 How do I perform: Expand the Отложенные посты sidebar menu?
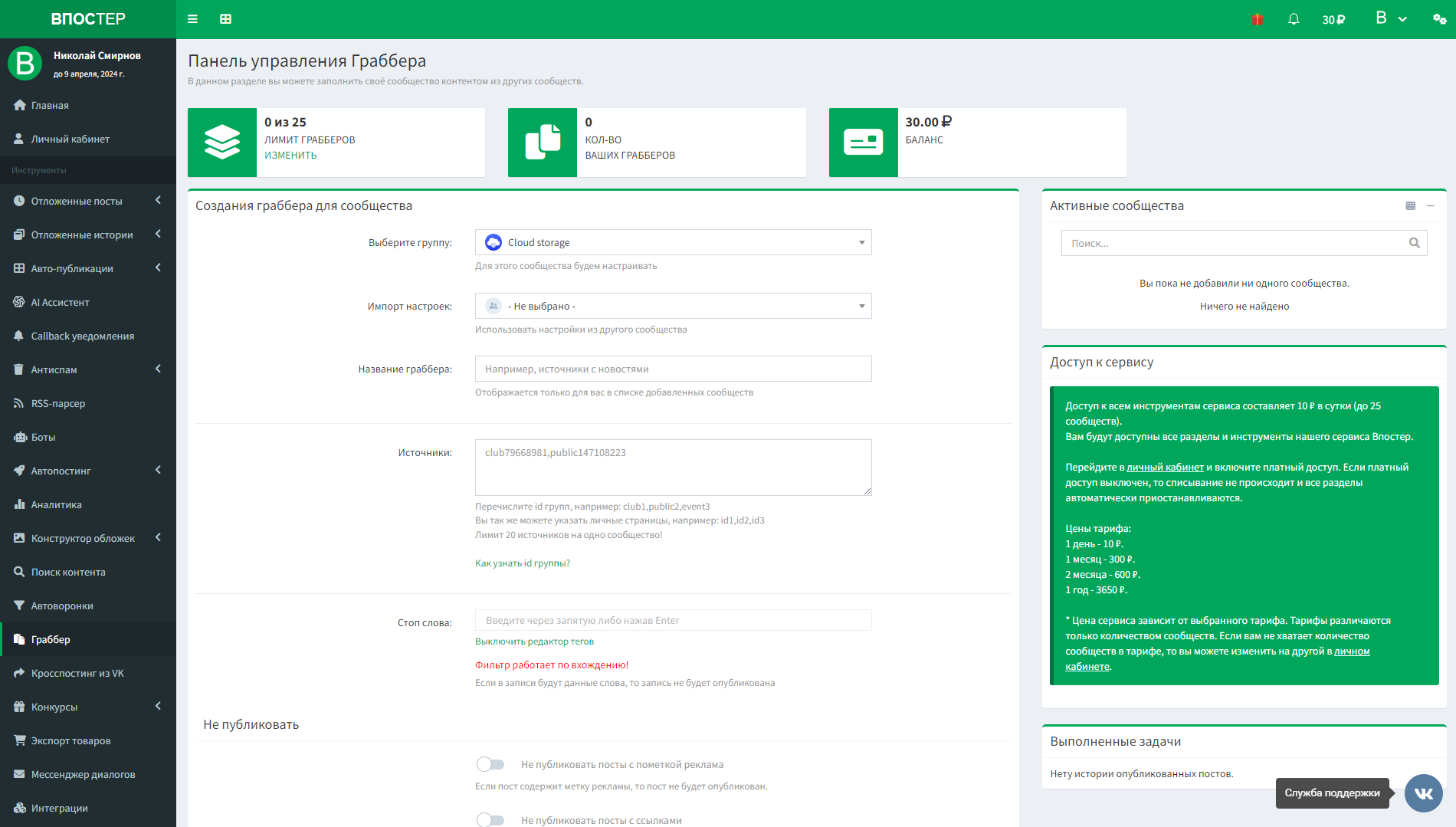point(77,201)
